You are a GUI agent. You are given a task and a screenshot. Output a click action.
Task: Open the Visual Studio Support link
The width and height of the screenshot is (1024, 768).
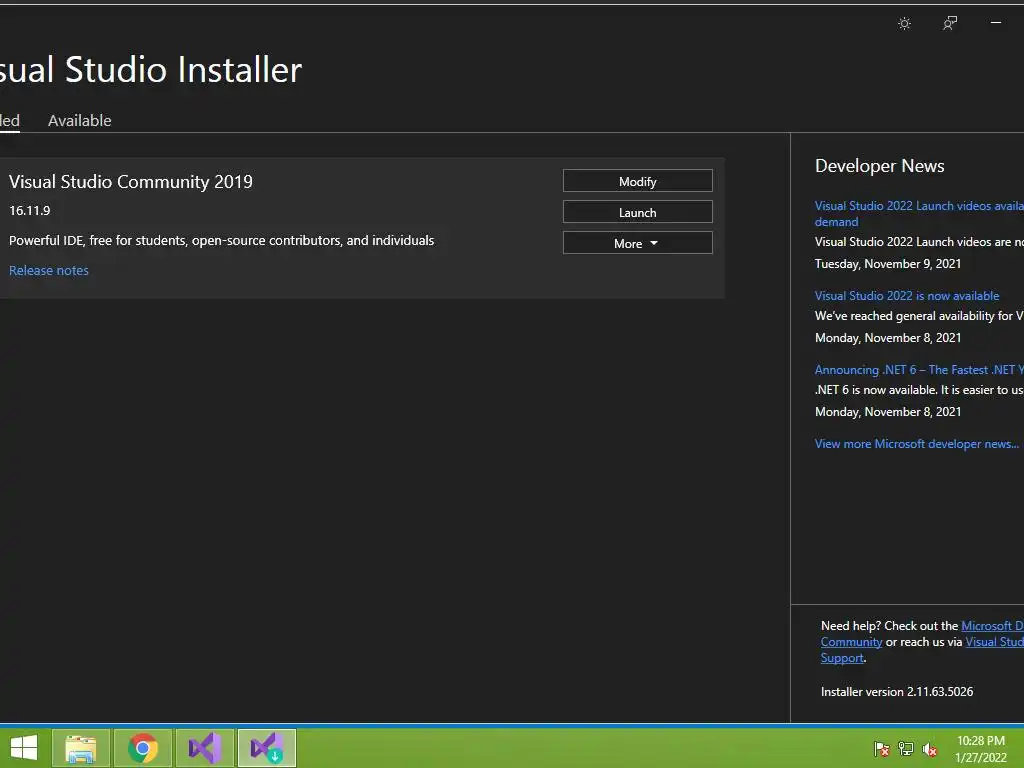994,642
